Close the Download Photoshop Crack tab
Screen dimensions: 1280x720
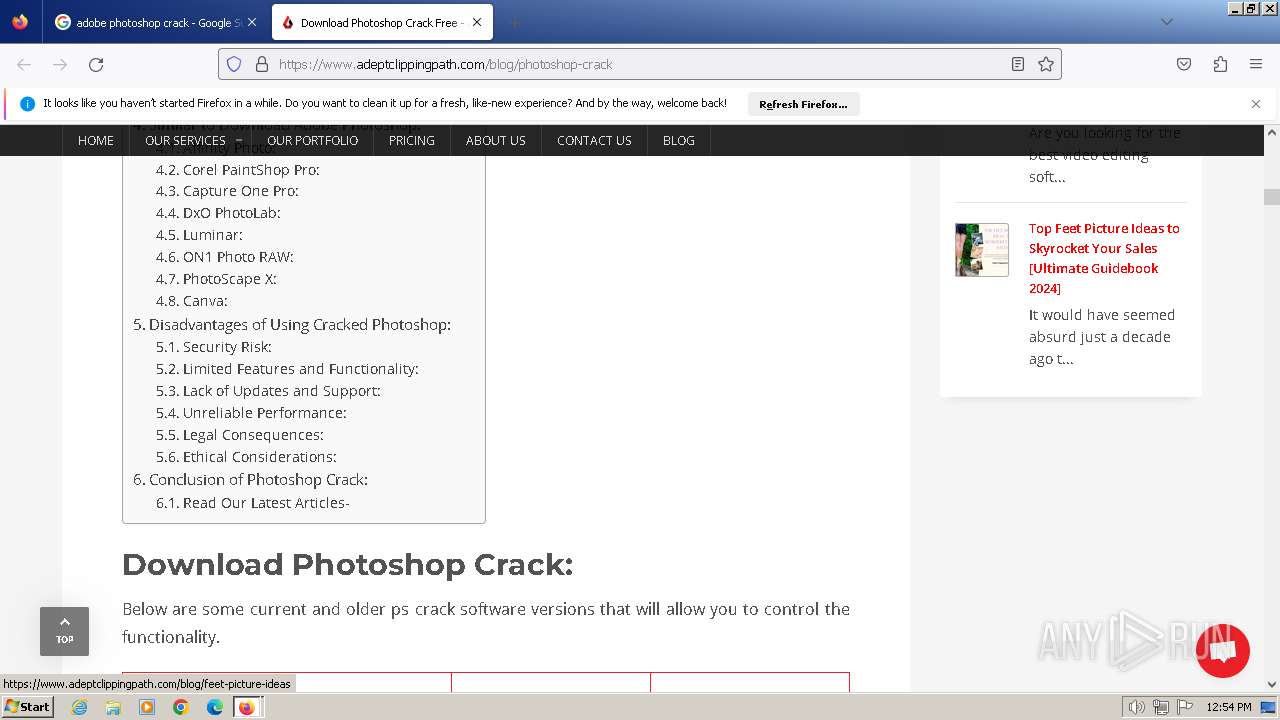[x=476, y=22]
